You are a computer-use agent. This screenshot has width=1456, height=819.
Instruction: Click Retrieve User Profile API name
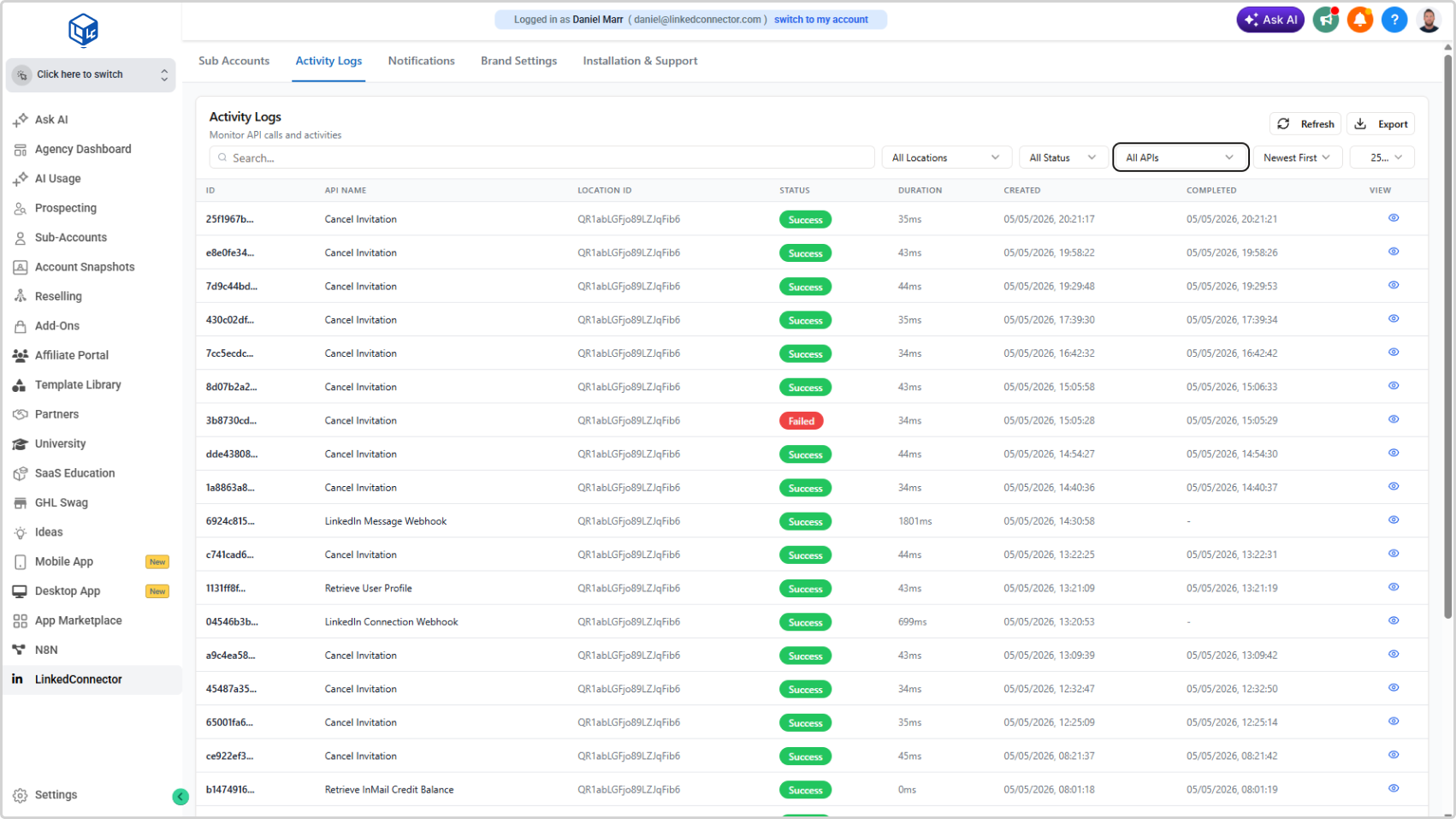369,589
